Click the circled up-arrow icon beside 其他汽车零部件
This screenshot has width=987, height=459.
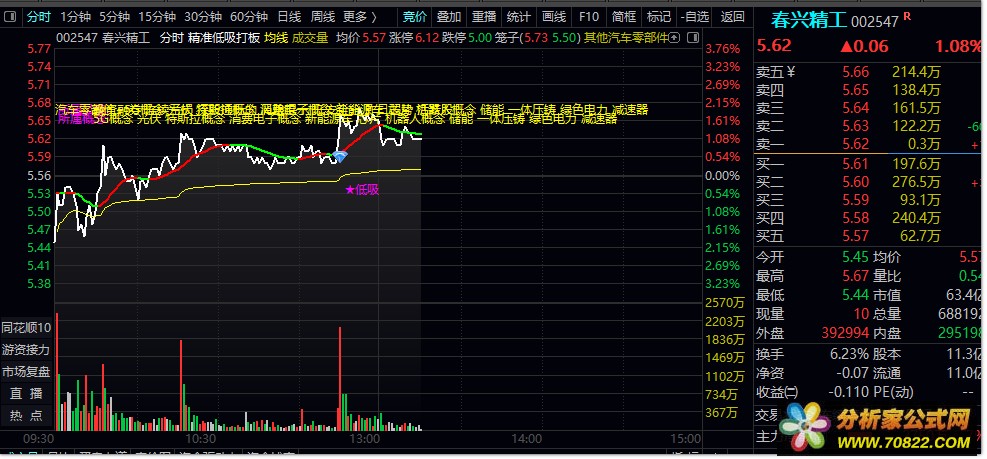[x=674, y=38]
